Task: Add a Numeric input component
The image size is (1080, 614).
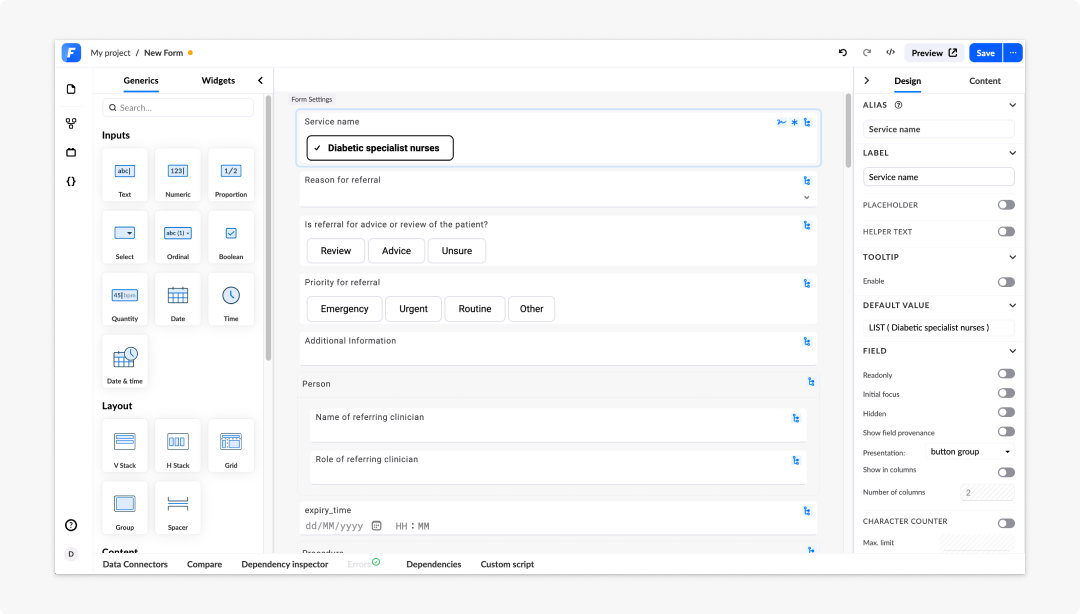Action: (x=178, y=175)
